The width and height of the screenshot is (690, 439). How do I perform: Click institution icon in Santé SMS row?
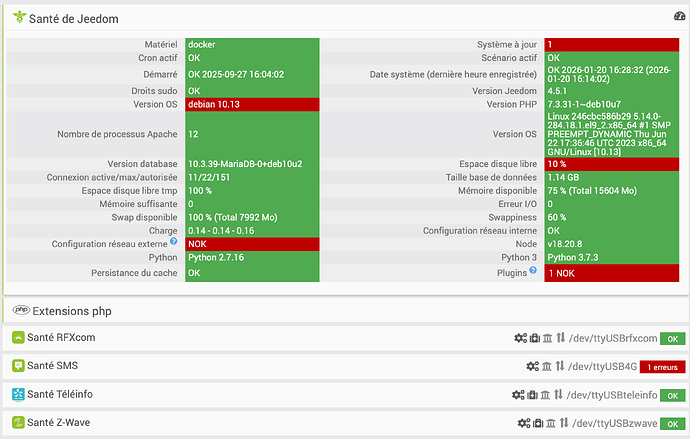coord(547,366)
